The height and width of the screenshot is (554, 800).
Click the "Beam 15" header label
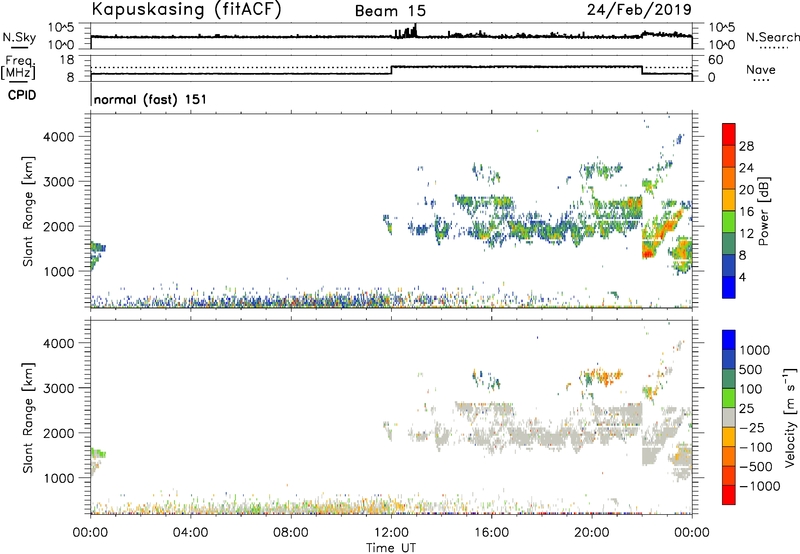click(x=390, y=11)
